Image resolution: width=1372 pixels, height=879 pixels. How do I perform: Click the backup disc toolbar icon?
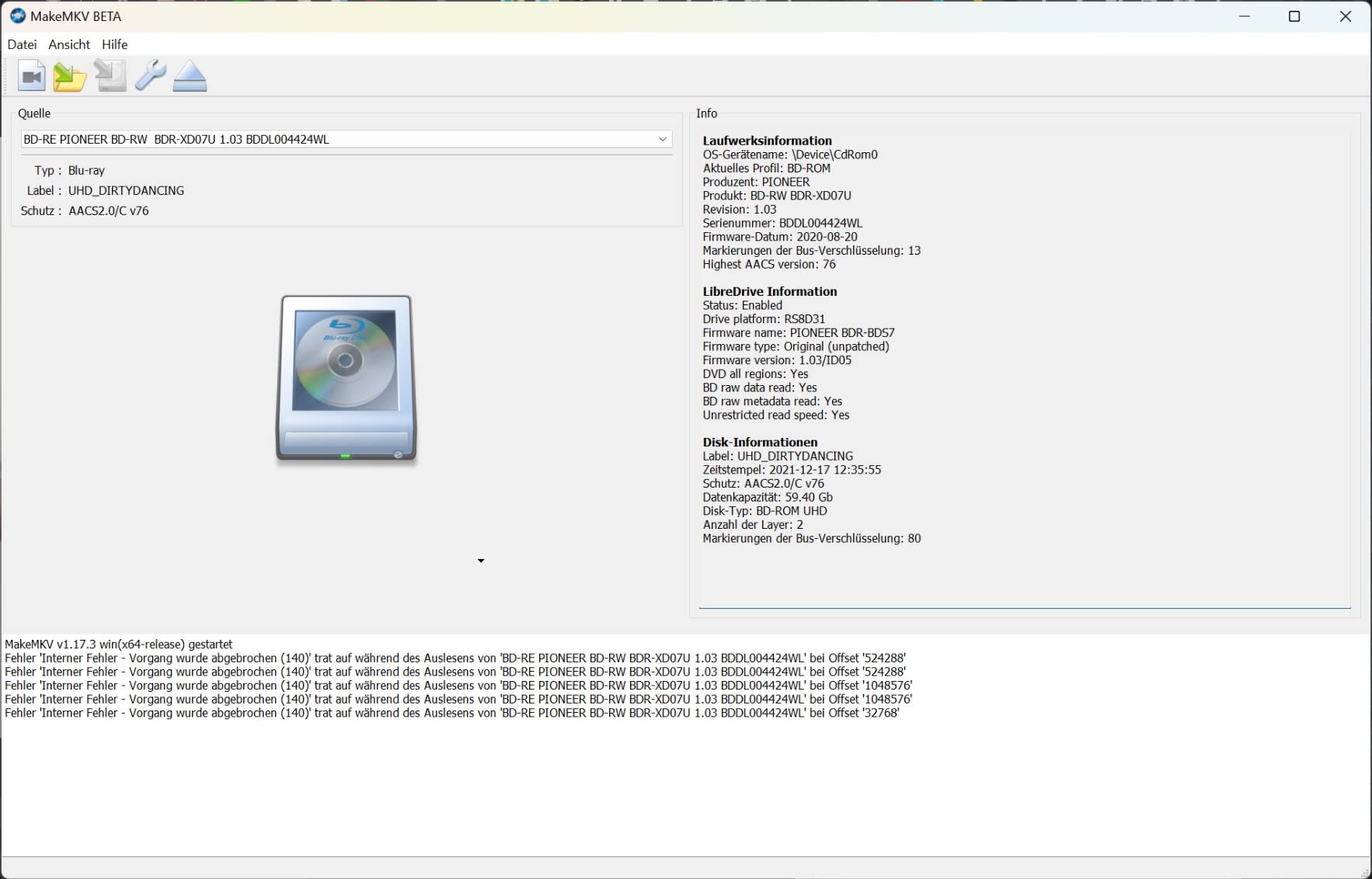[110, 76]
